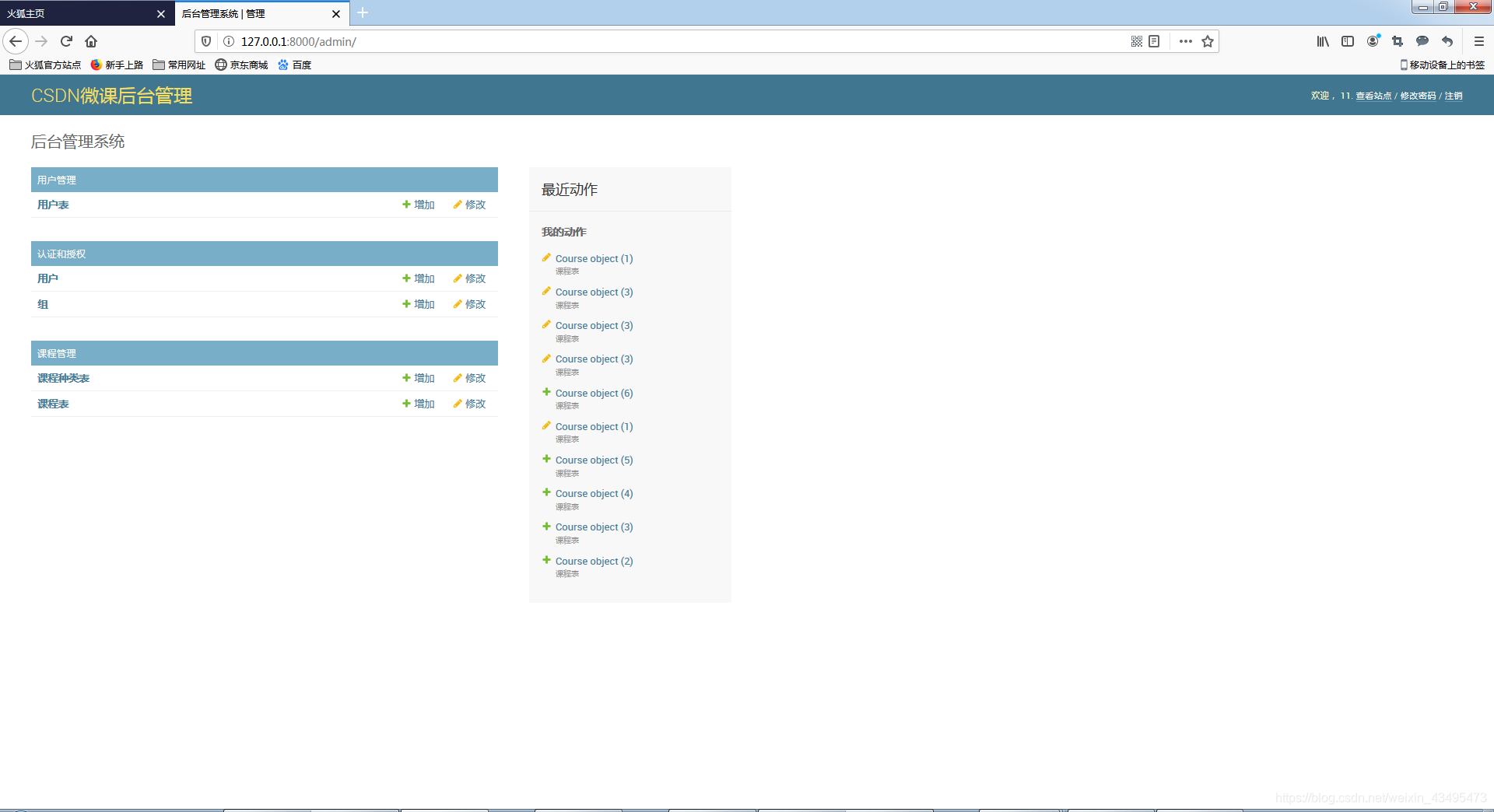Go back to the previous page
The width and height of the screenshot is (1494, 812).
tap(16, 41)
